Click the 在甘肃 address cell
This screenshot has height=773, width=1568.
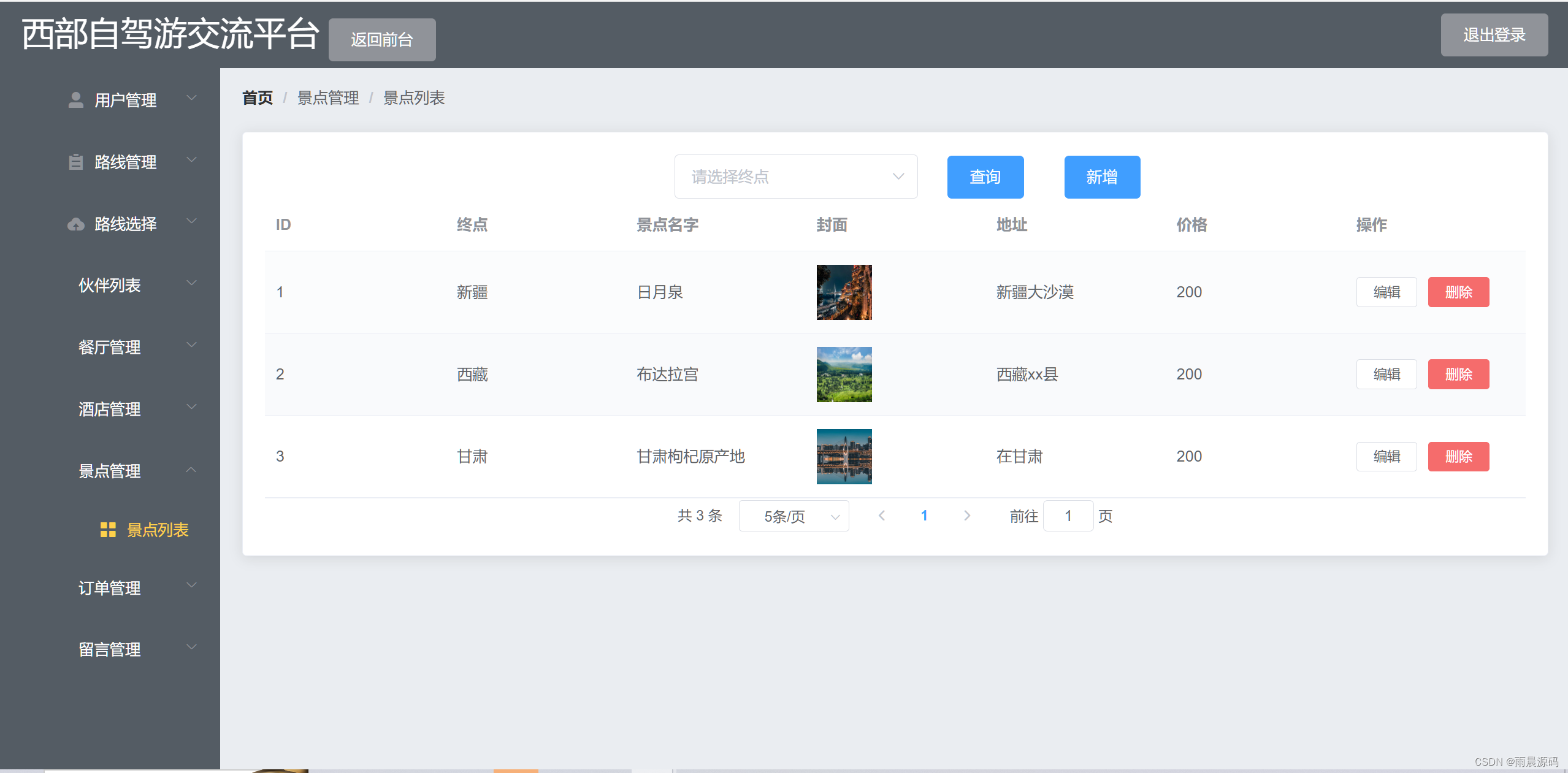pyautogui.click(x=1019, y=457)
